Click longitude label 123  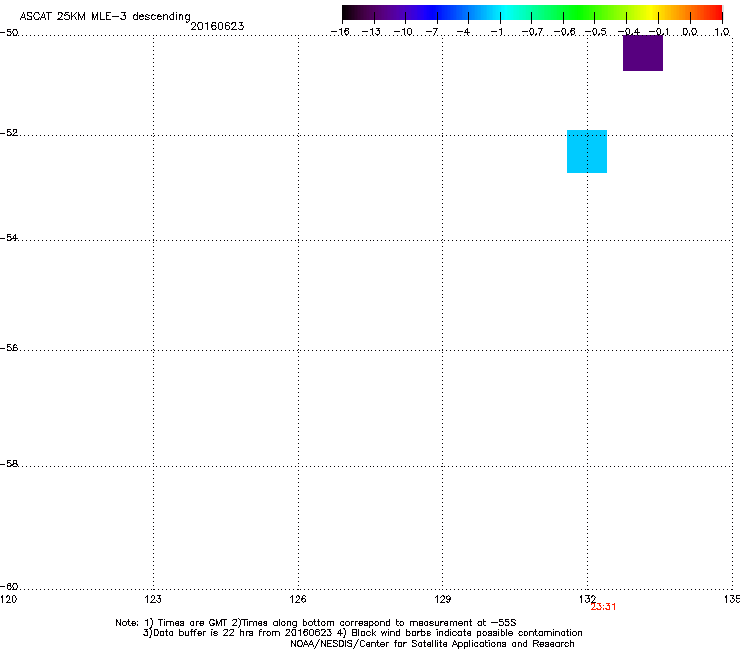point(153,599)
